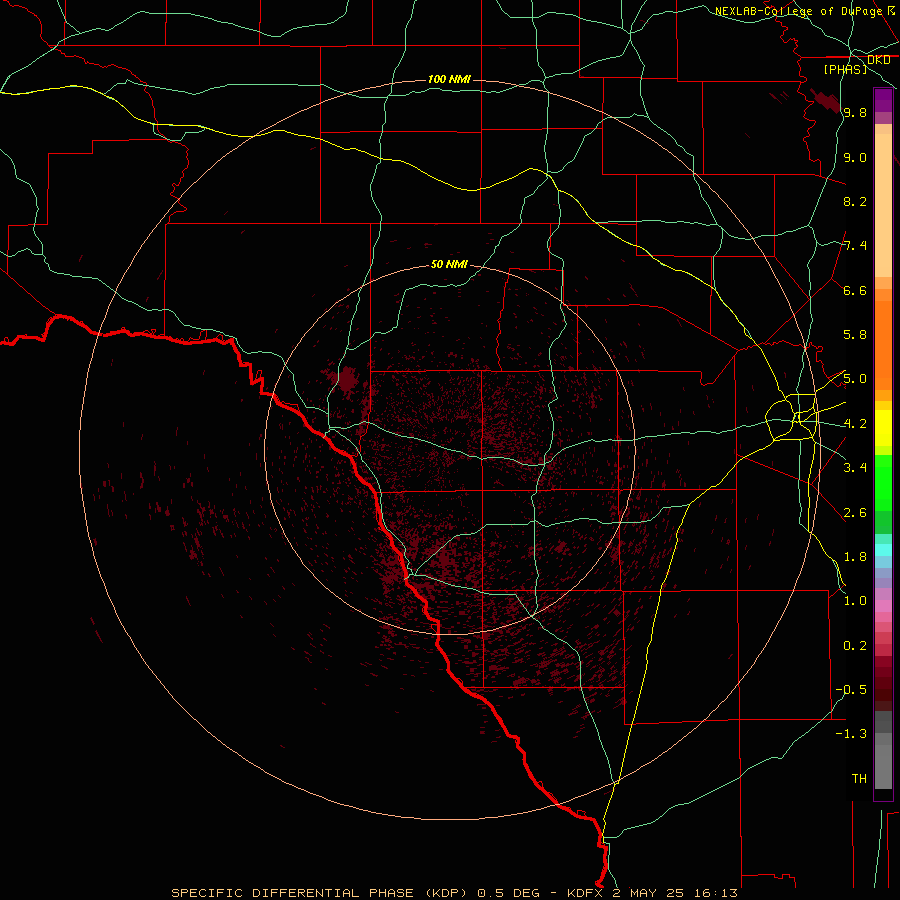This screenshot has width=900, height=900.
Task: Click the -0.5 value on the color scale
Action: tap(851, 690)
